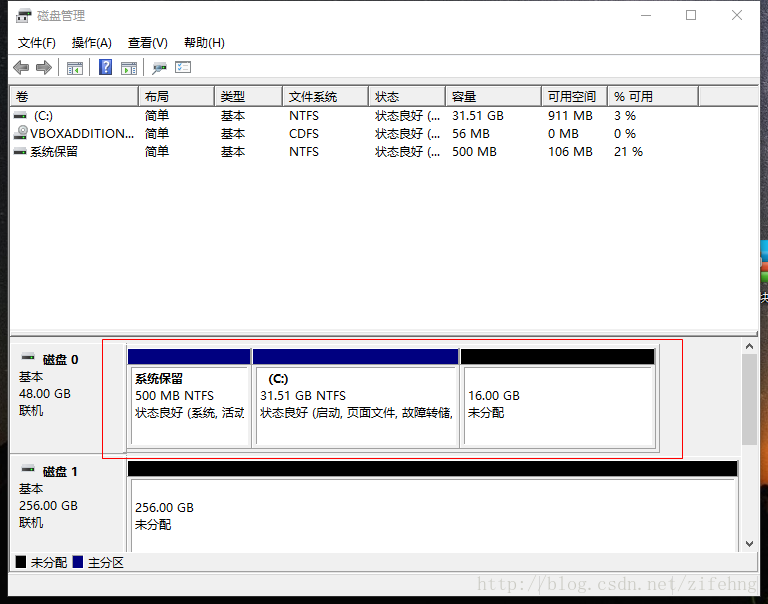The width and height of the screenshot is (768, 604).
Task: Maximize the Disk Management window
Action: [x=691, y=16]
